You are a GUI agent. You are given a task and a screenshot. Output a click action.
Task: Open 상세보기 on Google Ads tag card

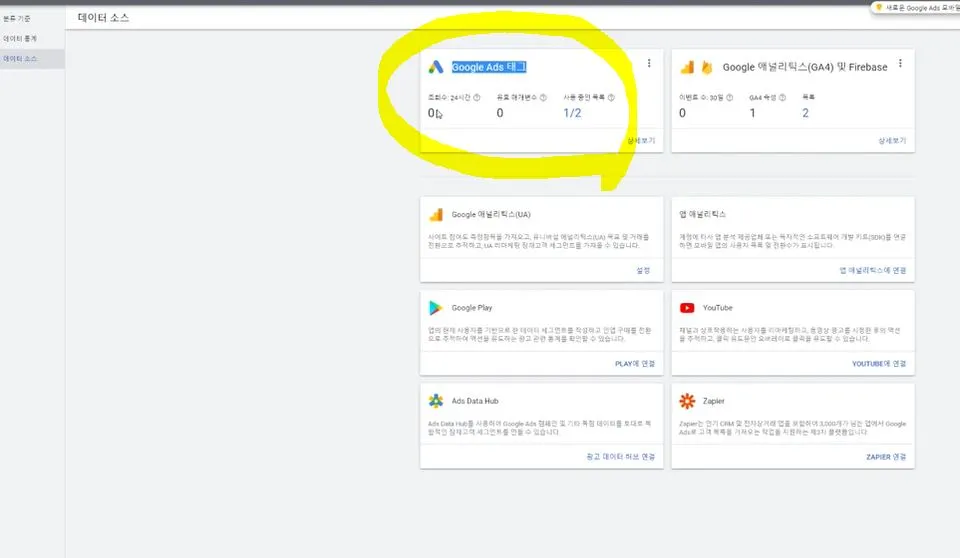coord(641,140)
